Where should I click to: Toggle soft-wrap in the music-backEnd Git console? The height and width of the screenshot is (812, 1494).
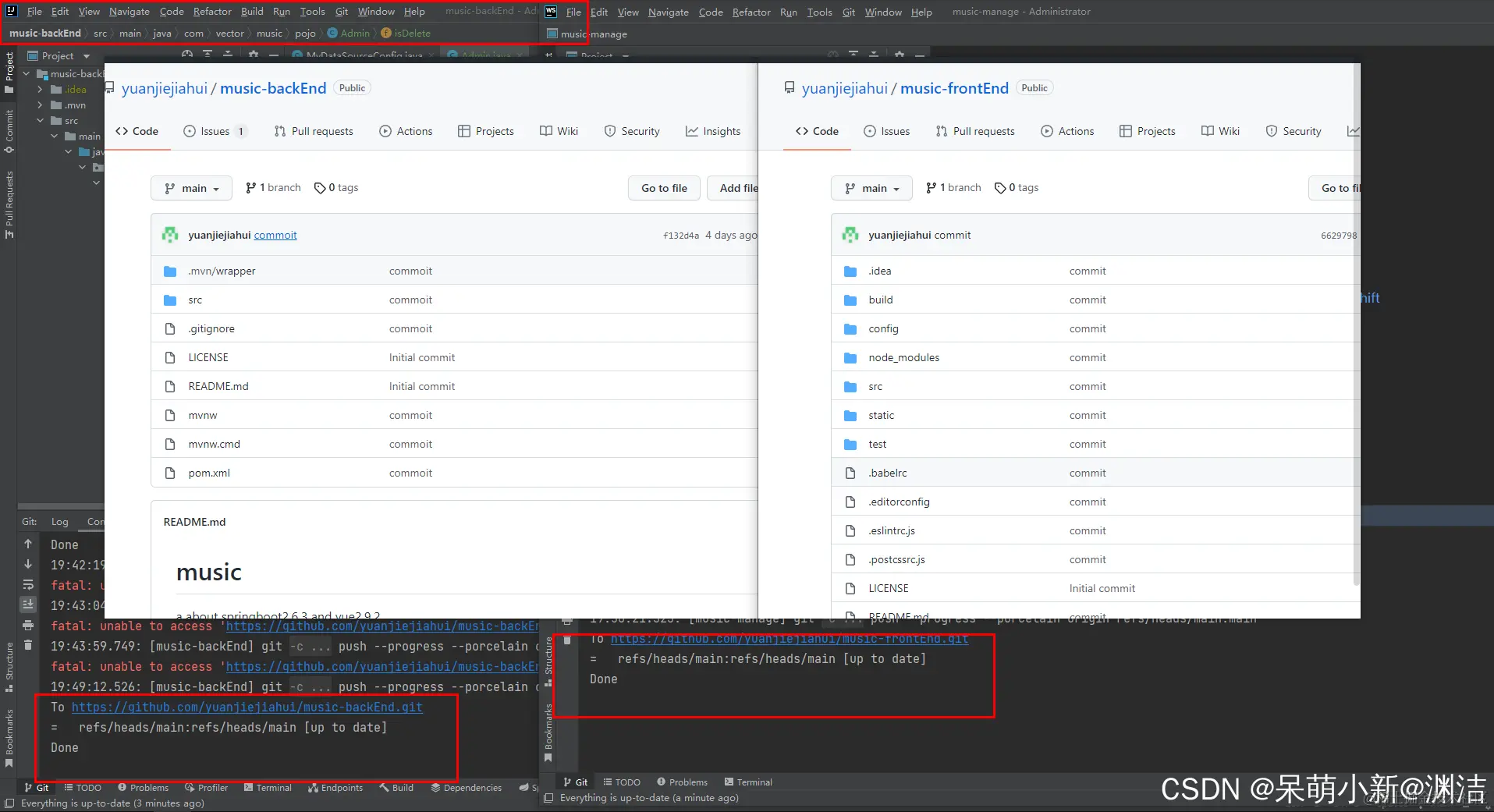tap(28, 584)
